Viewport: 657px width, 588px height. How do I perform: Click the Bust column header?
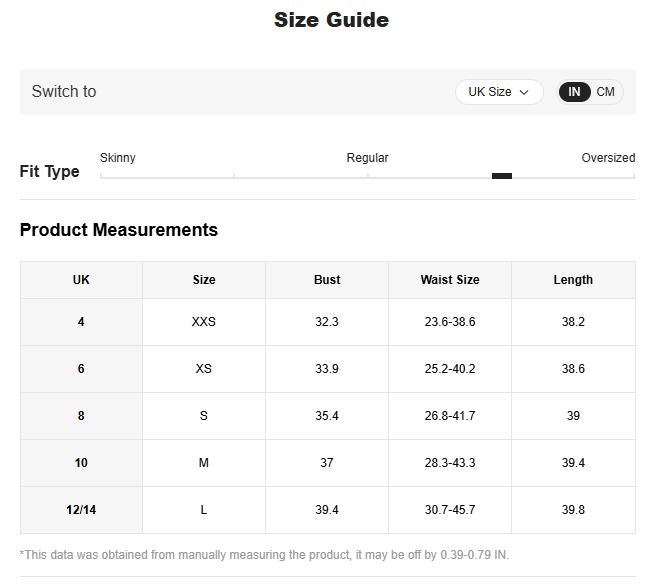point(327,280)
